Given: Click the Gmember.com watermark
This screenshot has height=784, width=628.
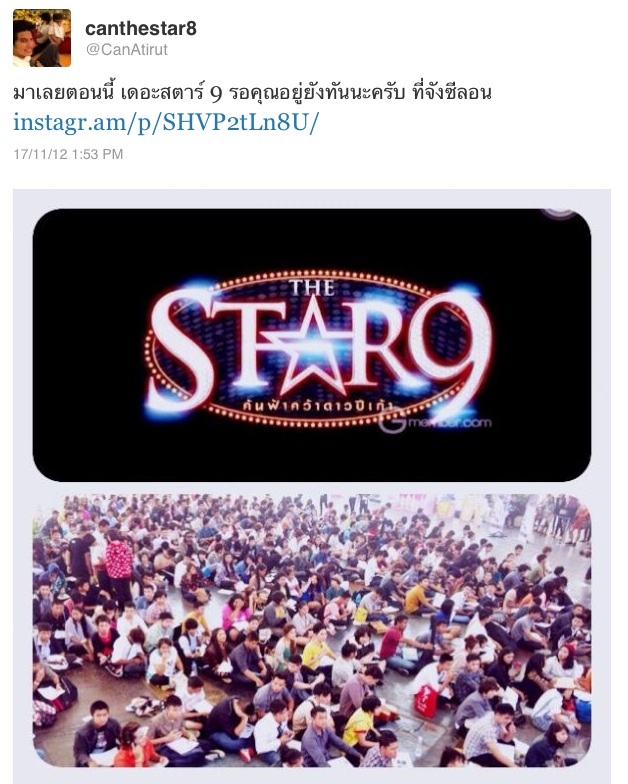Looking at the screenshot, I should [x=434, y=423].
